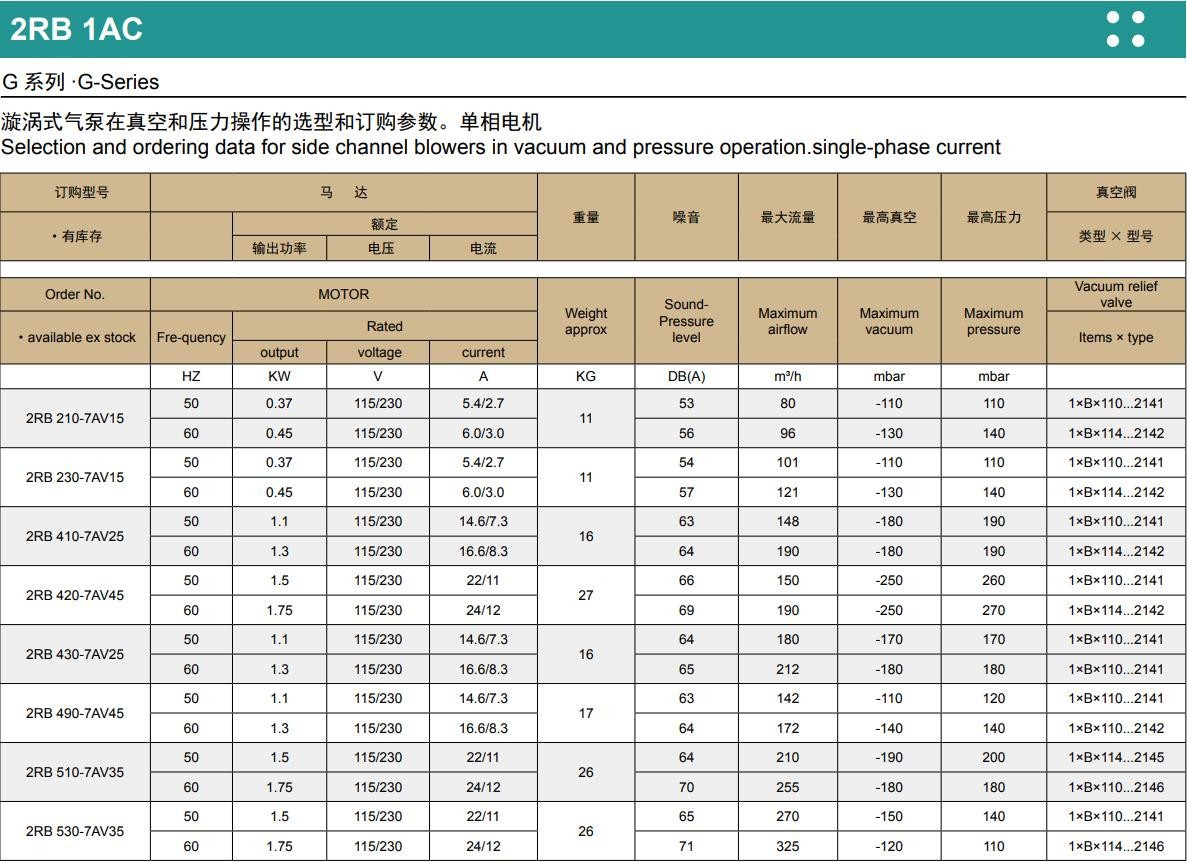Click the '最大流量' Chinese header cell
This screenshot has width=1187, height=863.
787,217
